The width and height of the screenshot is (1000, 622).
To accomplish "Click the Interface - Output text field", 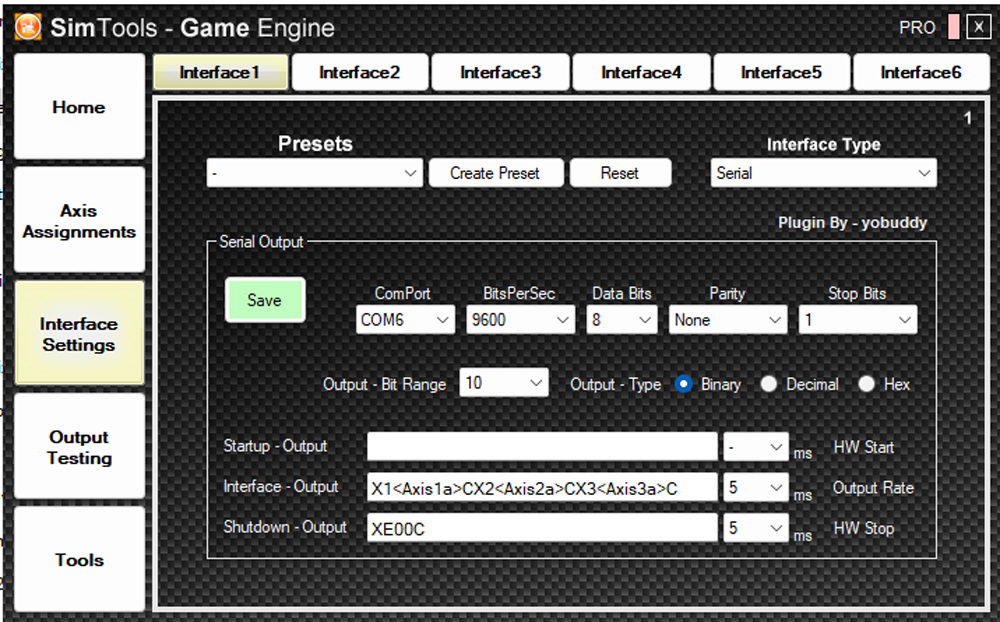I will pyautogui.click(x=542, y=488).
